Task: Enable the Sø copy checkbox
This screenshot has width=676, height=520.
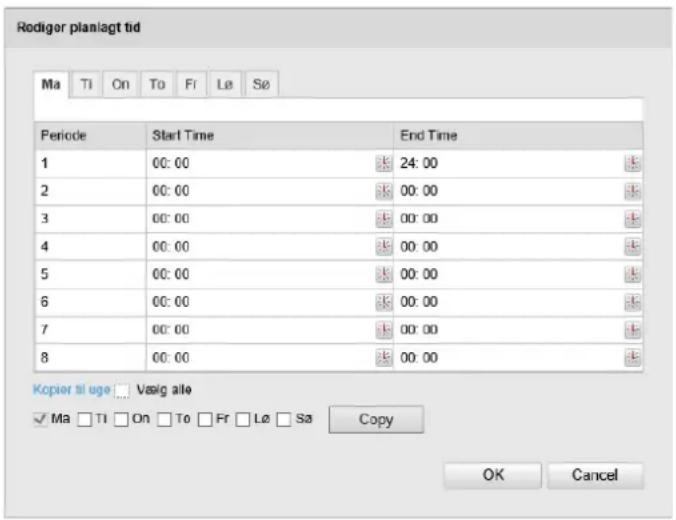Action: [284, 419]
